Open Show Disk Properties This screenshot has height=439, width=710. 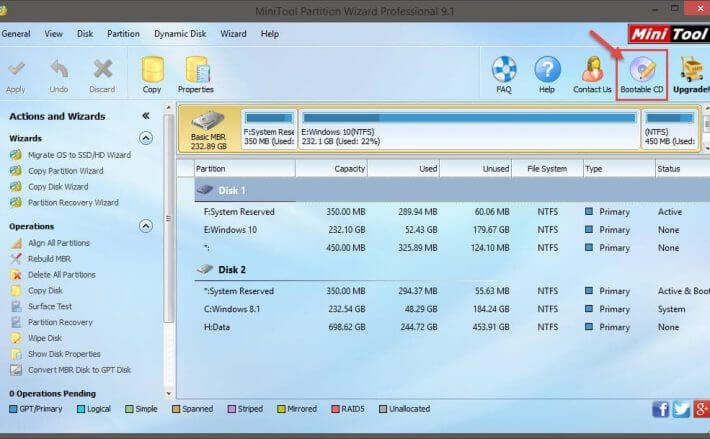(64, 354)
